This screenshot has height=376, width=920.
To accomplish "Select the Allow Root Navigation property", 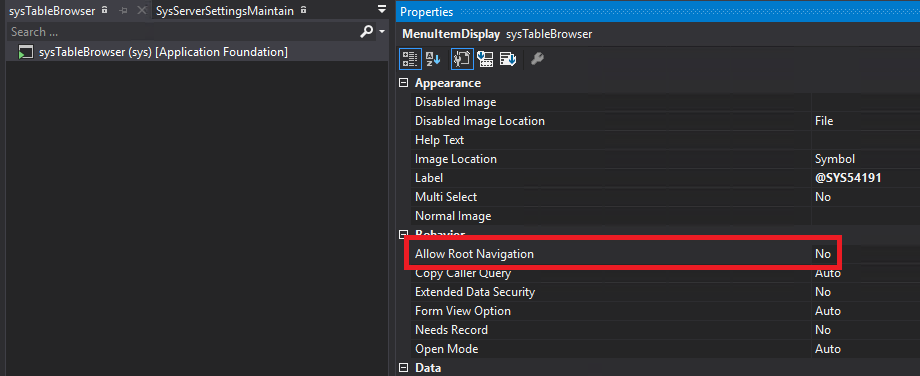I will [x=474, y=254].
